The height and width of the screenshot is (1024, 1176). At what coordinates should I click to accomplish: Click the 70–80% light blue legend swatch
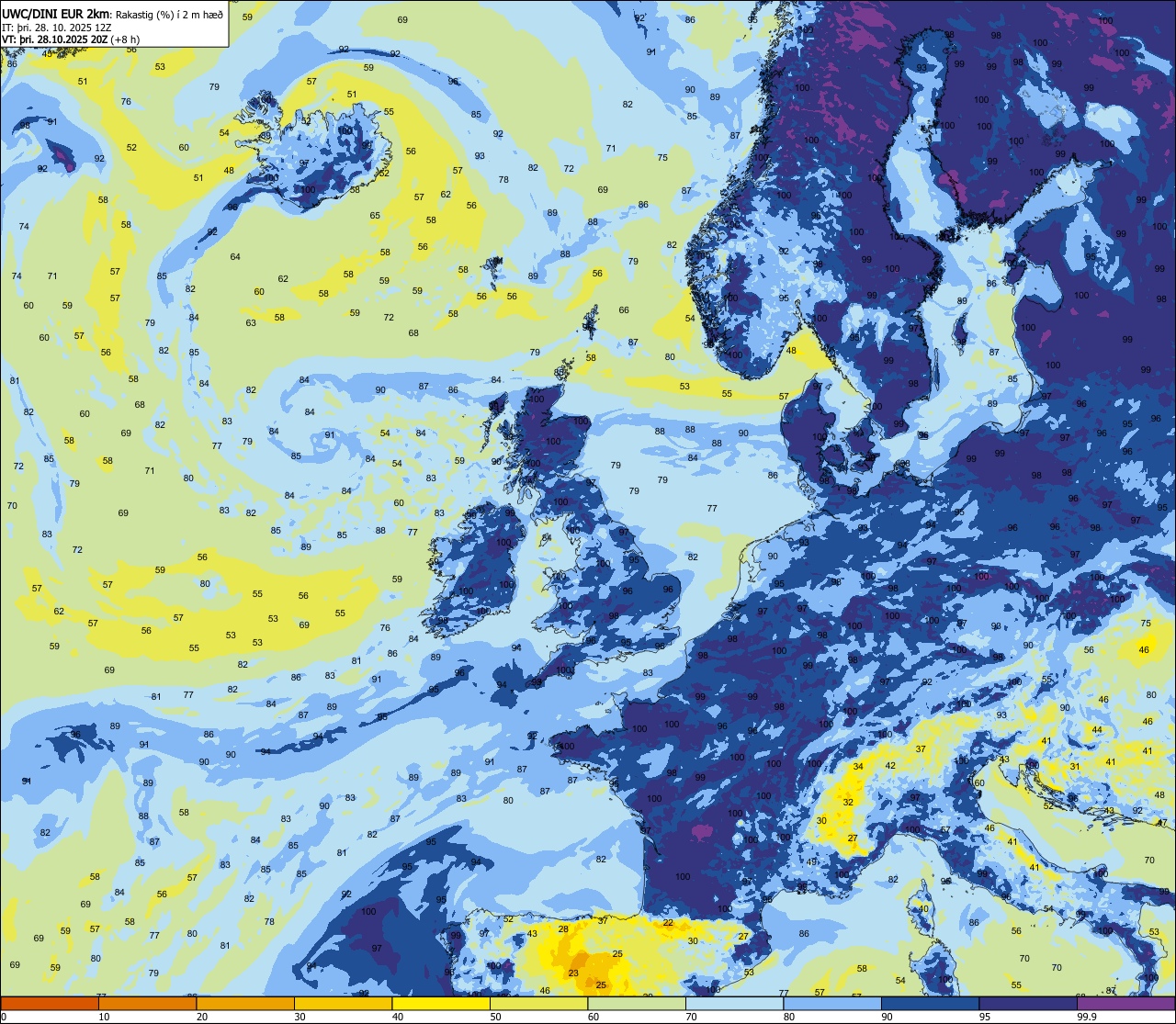point(734,1003)
